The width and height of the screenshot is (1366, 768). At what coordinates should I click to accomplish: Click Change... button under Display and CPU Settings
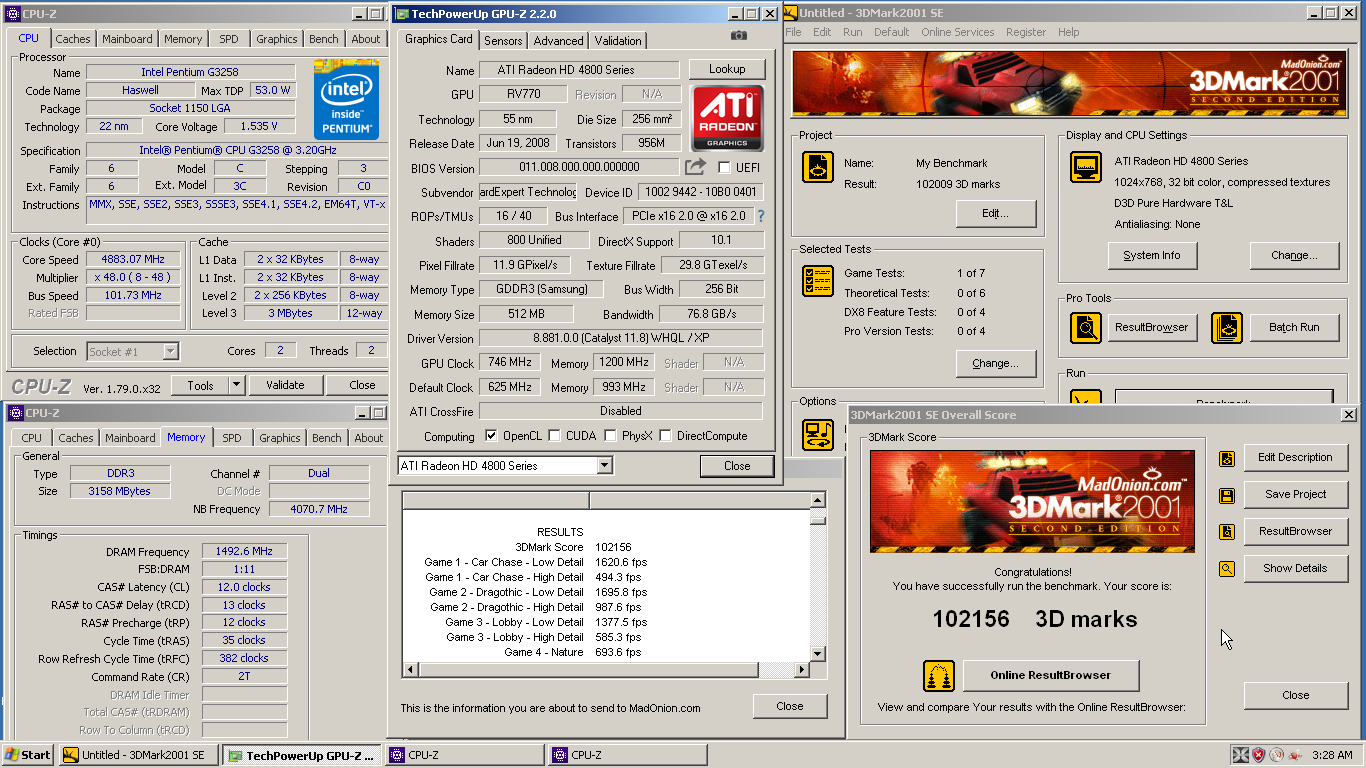pyautogui.click(x=1294, y=255)
